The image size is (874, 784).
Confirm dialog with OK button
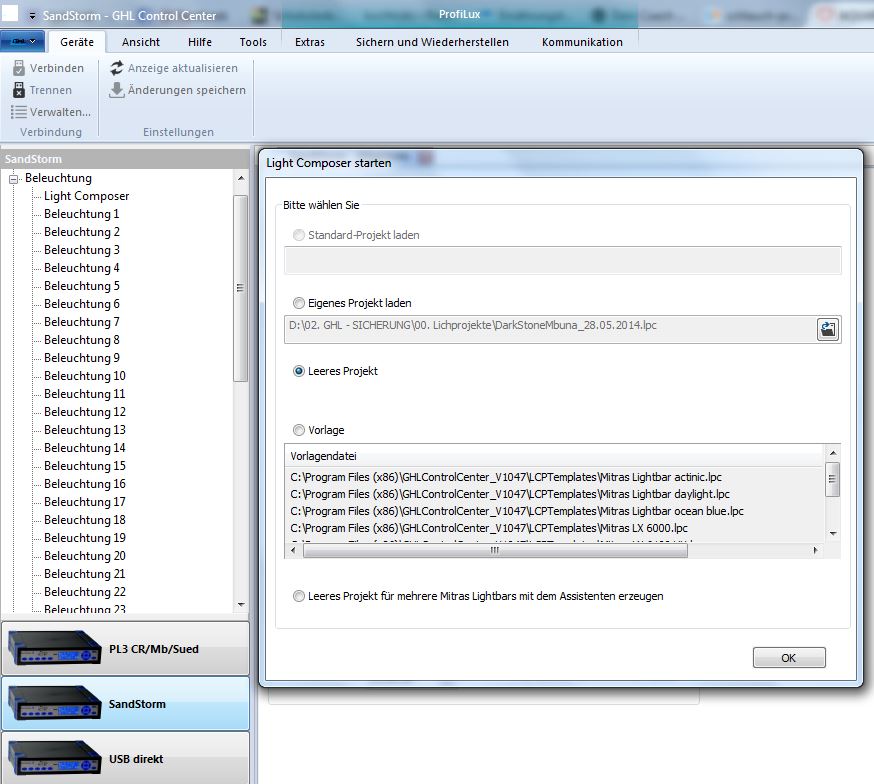click(x=788, y=658)
